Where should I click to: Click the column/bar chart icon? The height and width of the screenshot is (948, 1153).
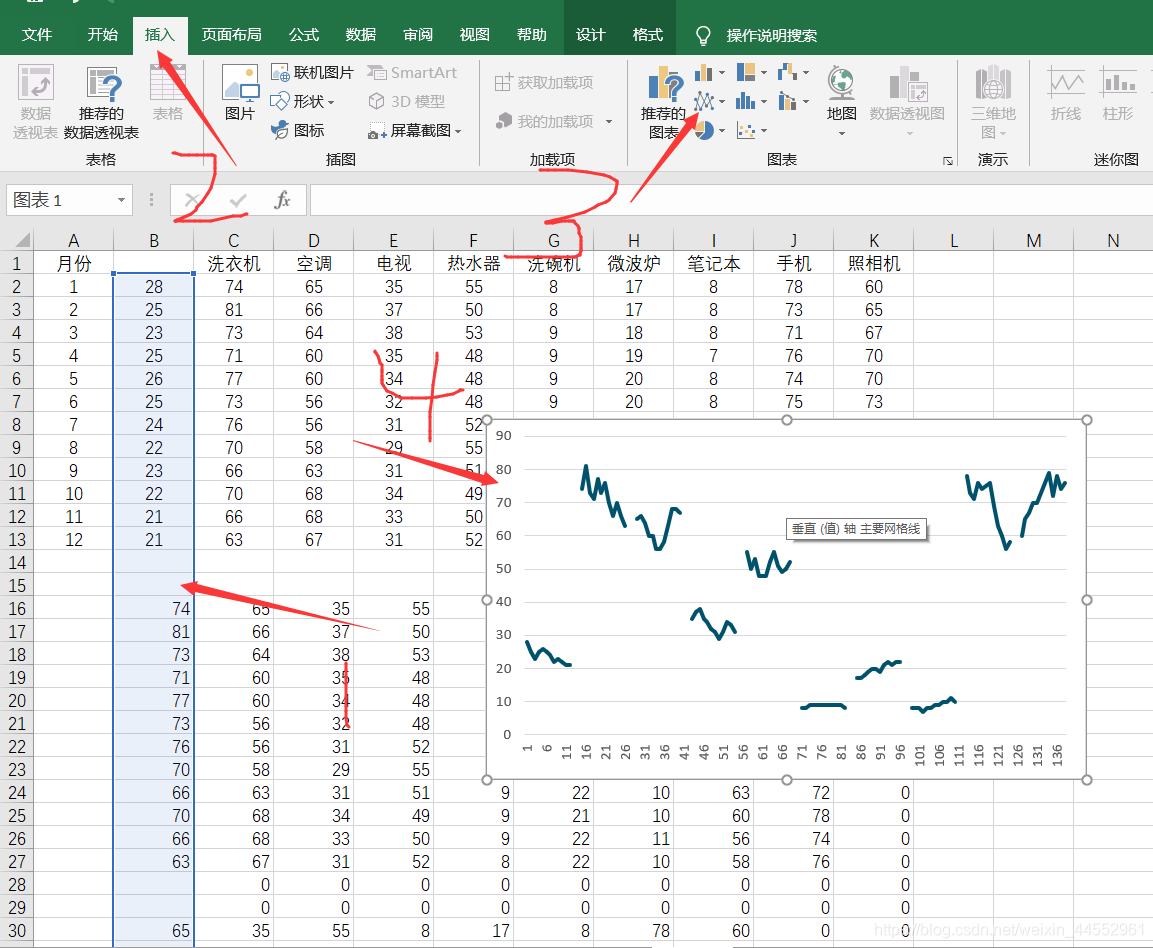click(x=704, y=72)
